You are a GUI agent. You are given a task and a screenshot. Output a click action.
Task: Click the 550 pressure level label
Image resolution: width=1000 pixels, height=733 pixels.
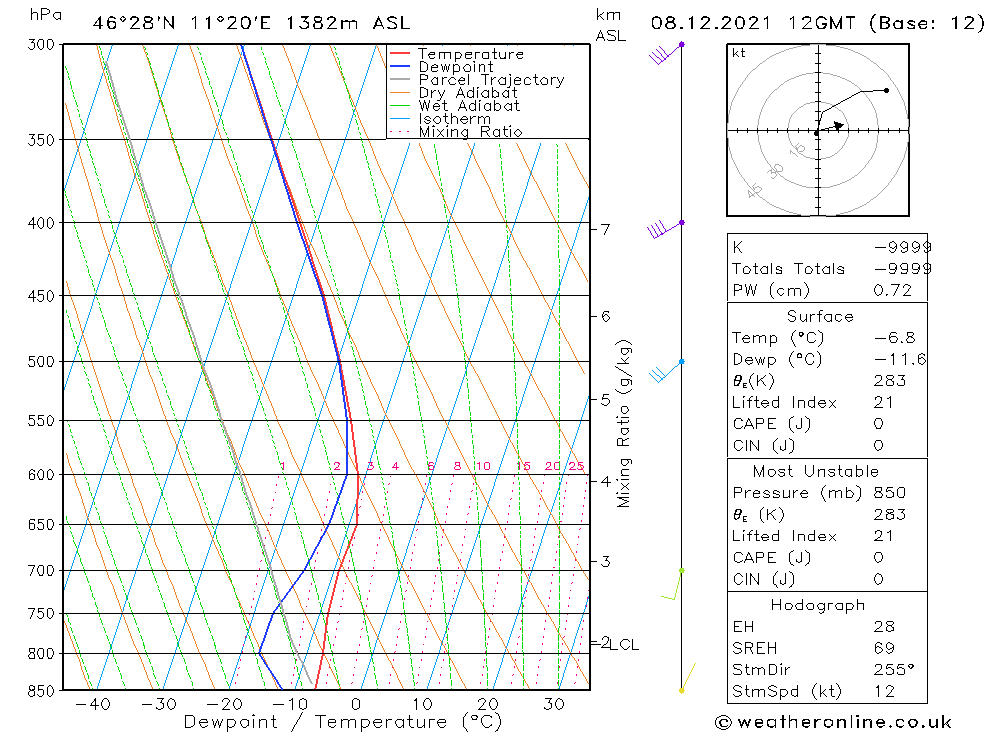41,421
